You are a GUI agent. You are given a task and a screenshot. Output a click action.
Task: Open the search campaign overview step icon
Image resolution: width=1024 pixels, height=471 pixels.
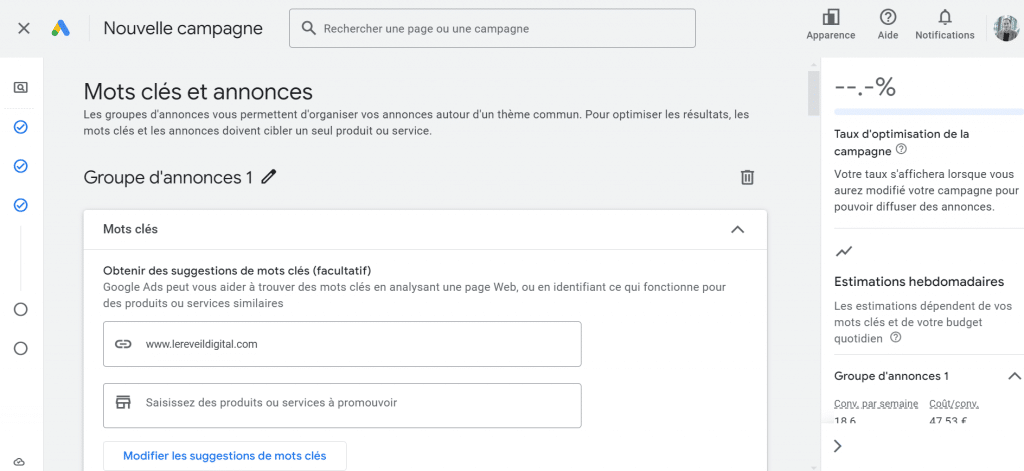coord(21,87)
